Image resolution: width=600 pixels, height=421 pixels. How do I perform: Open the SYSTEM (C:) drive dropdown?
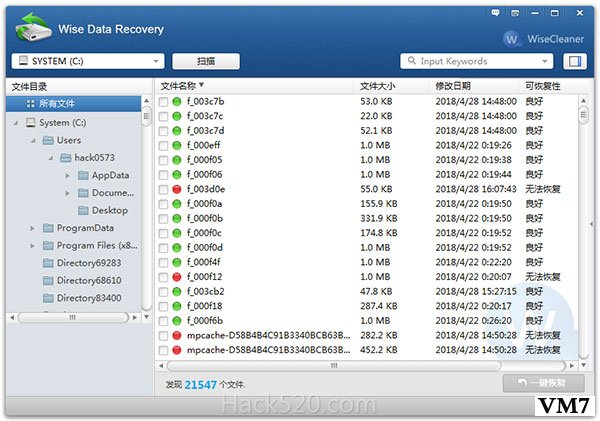click(88, 61)
